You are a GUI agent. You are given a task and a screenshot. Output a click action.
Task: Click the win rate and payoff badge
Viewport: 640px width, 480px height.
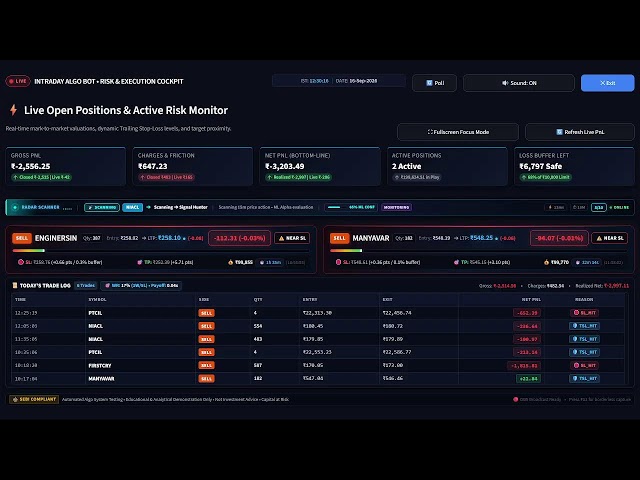click(x=142, y=285)
